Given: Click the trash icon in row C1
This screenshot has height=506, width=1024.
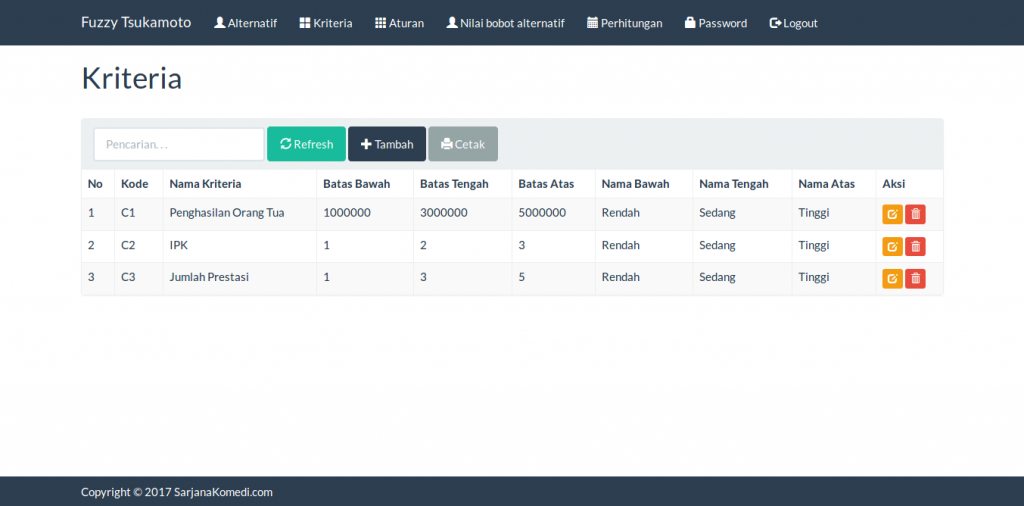Looking at the screenshot, I should click(915, 213).
